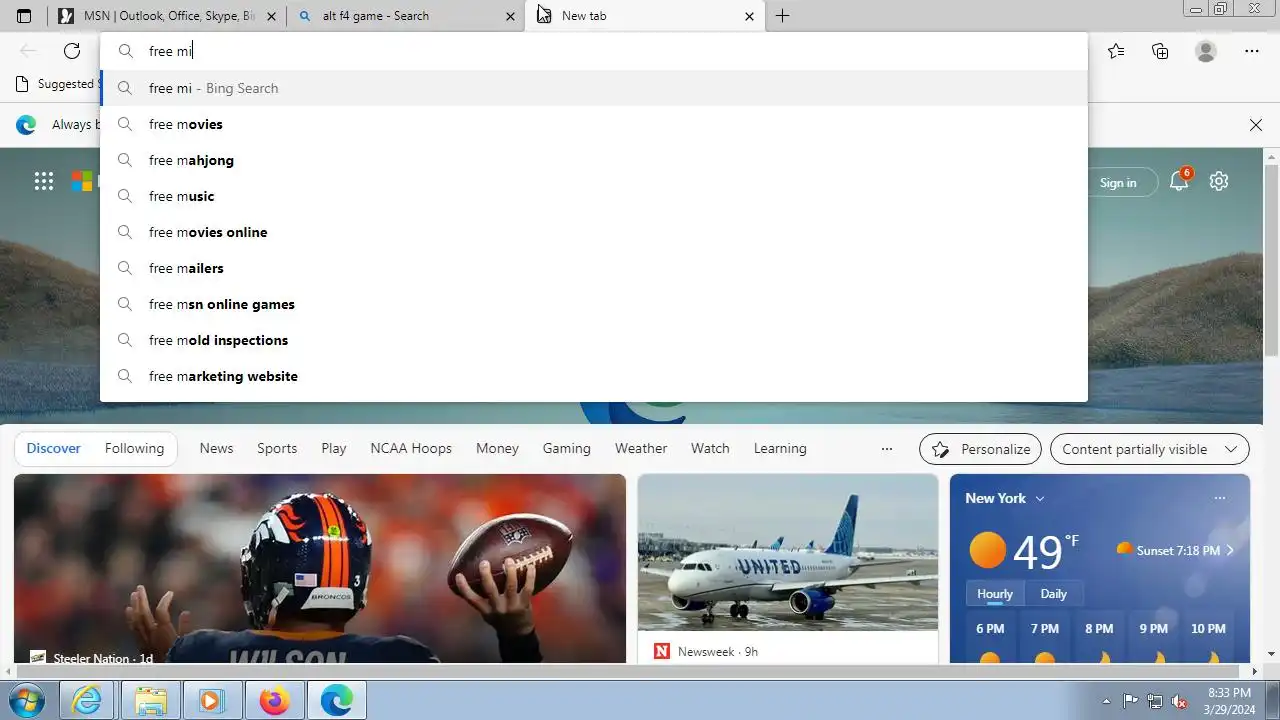Open the Content partially visible dropdown
Viewport: 1280px width, 720px height.
pyautogui.click(x=1150, y=450)
